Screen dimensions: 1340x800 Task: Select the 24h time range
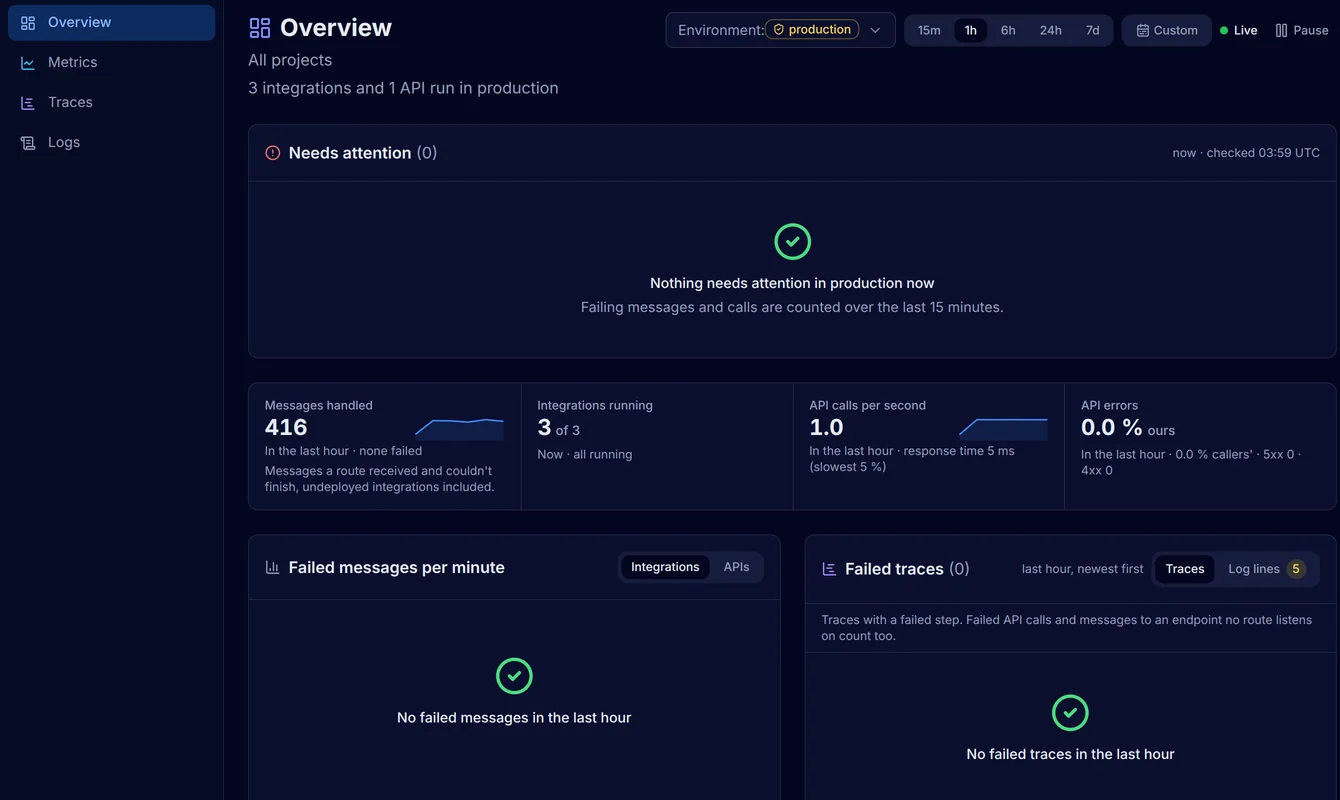pyautogui.click(x=1050, y=30)
